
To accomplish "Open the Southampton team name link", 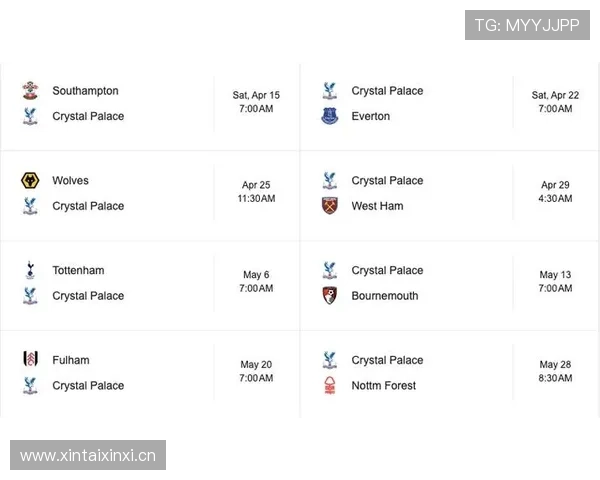I will tap(85, 91).
